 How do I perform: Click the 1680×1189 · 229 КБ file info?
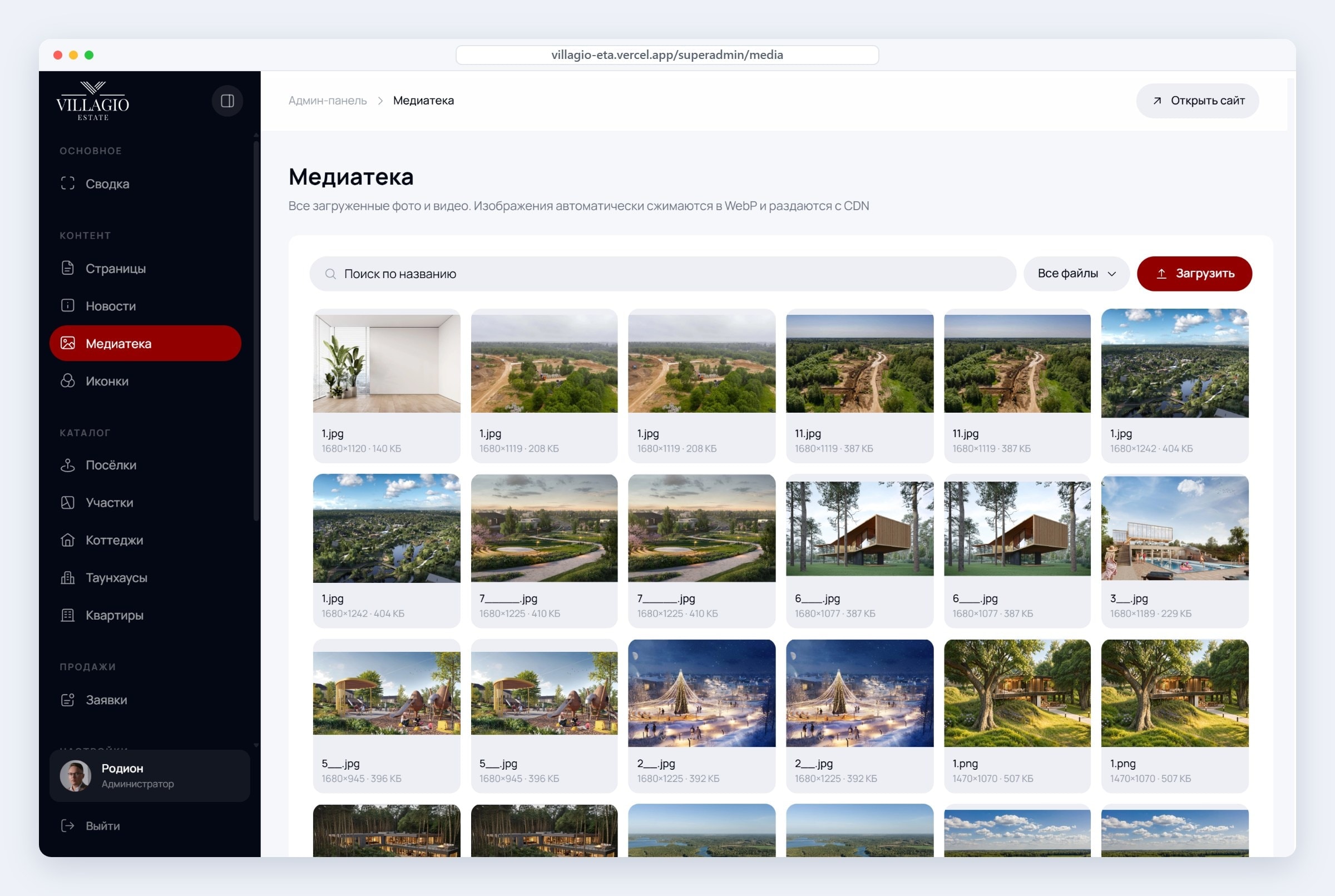pyautogui.click(x=1150, y=613)
